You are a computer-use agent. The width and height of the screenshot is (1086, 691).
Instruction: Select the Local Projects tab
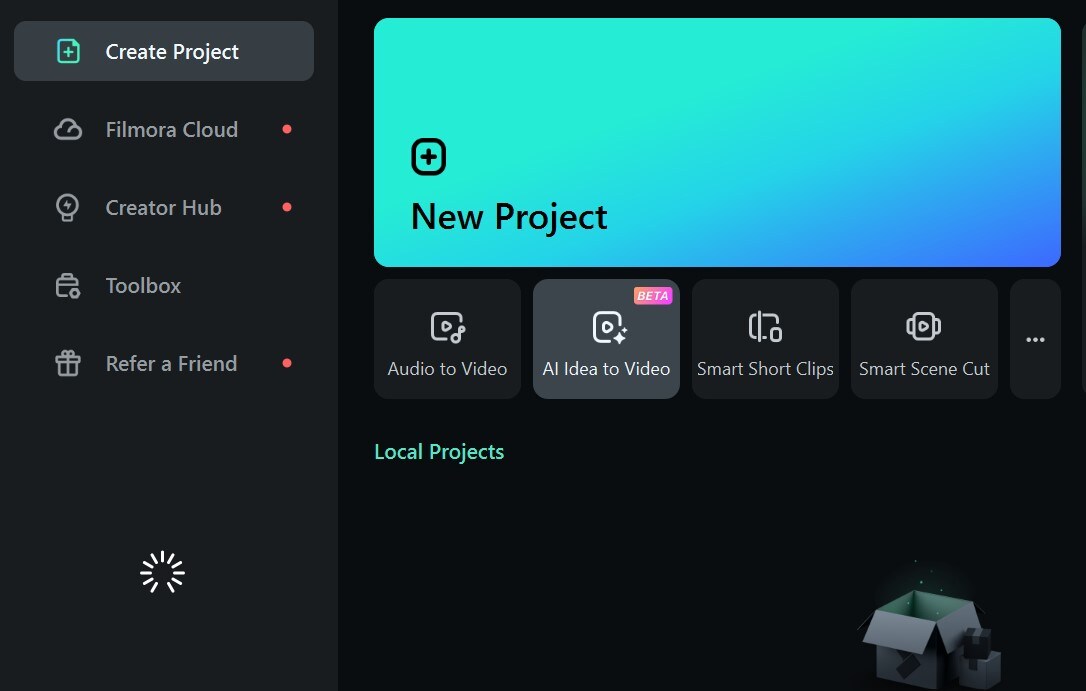(439, 452)
